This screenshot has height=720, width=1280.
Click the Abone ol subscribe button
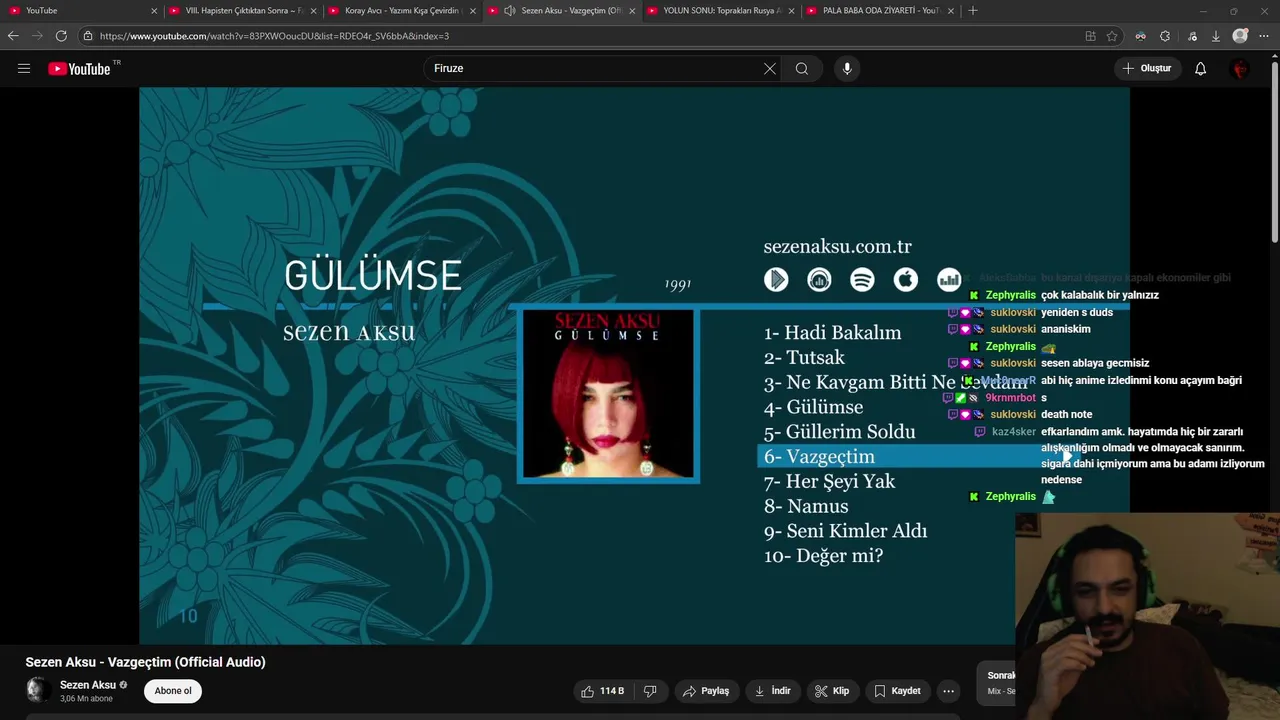point(173,691)
